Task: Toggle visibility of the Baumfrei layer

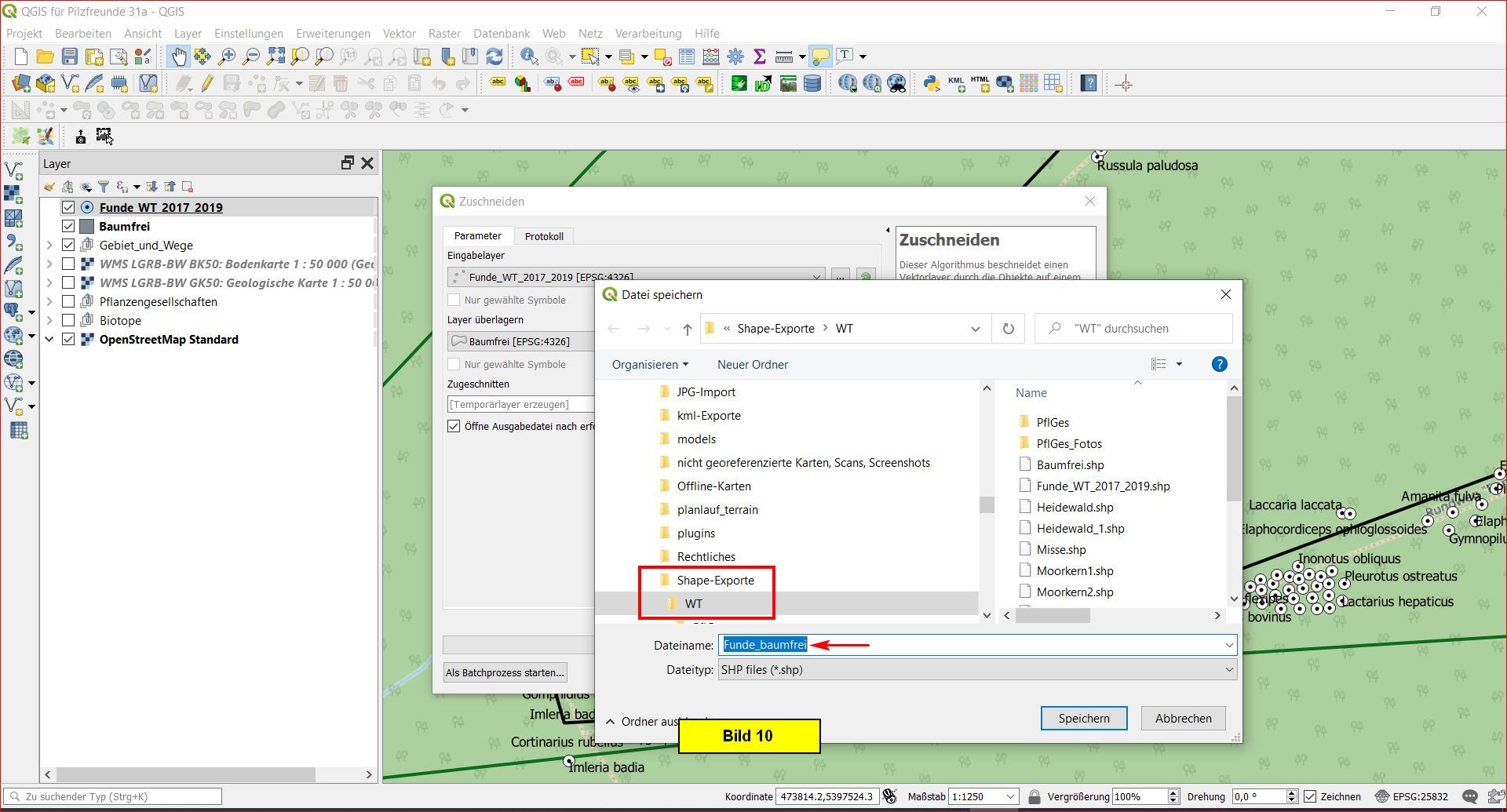Action: click(68, 226)
